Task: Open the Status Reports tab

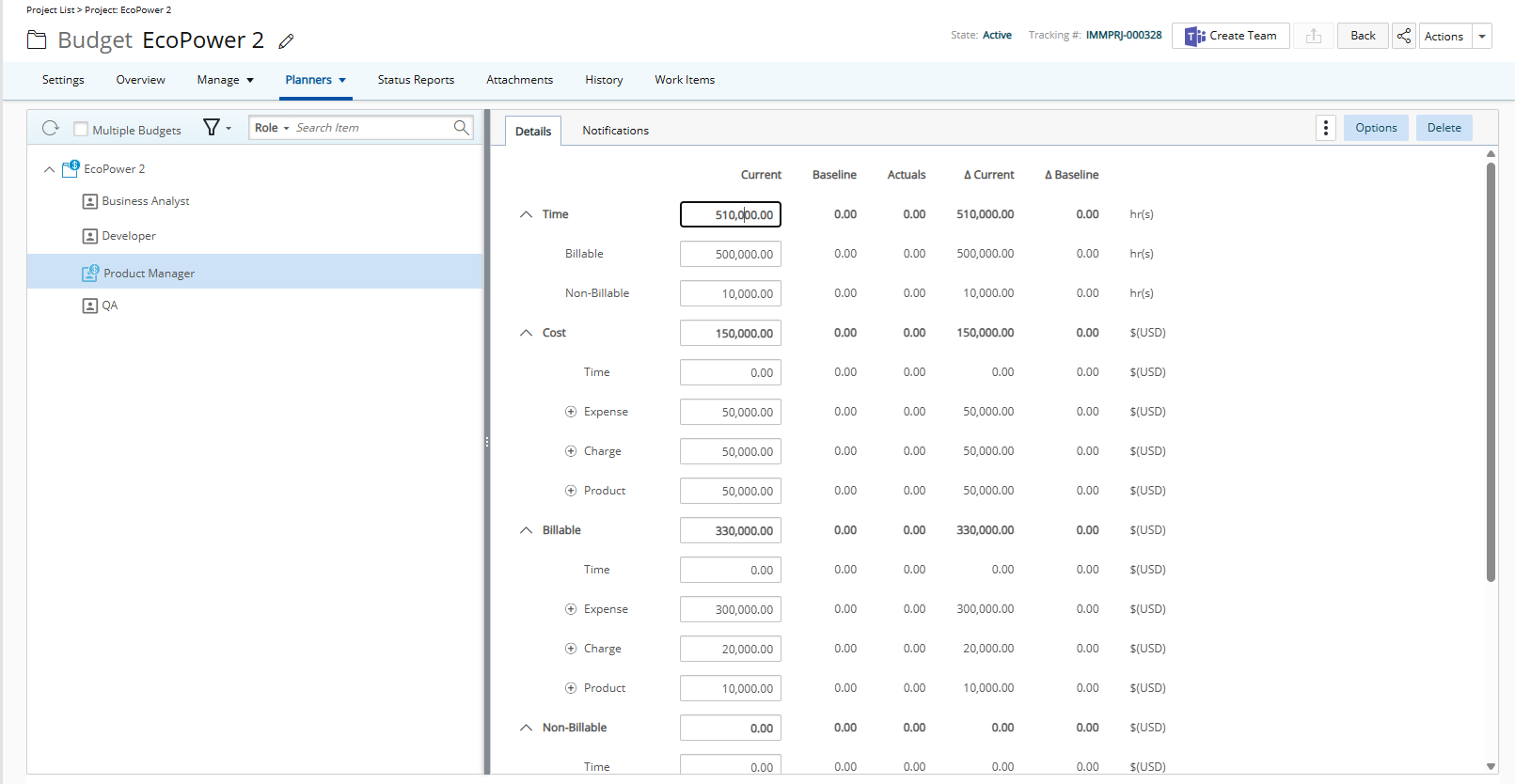Action: coord(416,80)
